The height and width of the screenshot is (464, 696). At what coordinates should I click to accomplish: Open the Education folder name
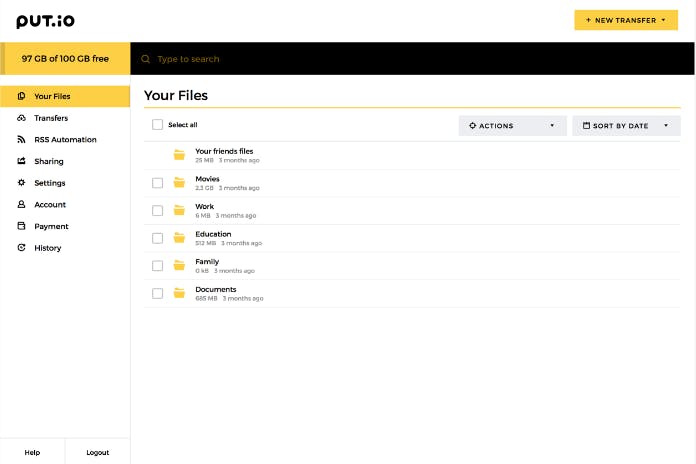213,234
